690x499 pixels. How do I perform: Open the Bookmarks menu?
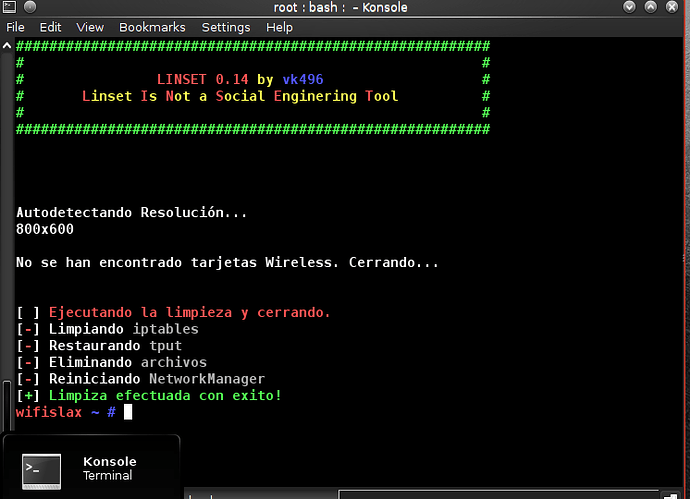[x=152, y=27]
